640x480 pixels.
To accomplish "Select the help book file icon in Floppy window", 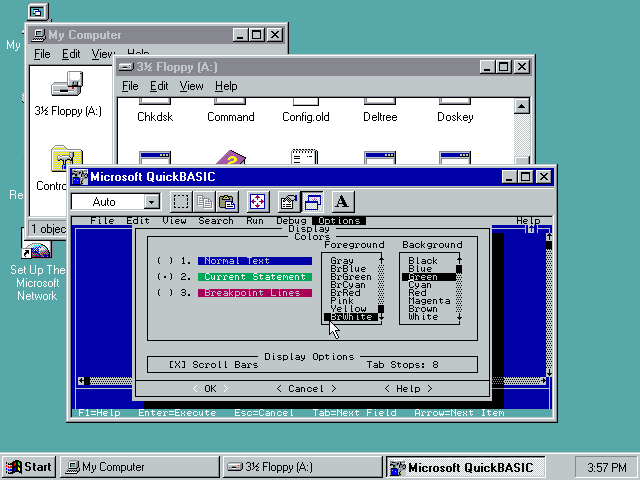I will [231, 157].
